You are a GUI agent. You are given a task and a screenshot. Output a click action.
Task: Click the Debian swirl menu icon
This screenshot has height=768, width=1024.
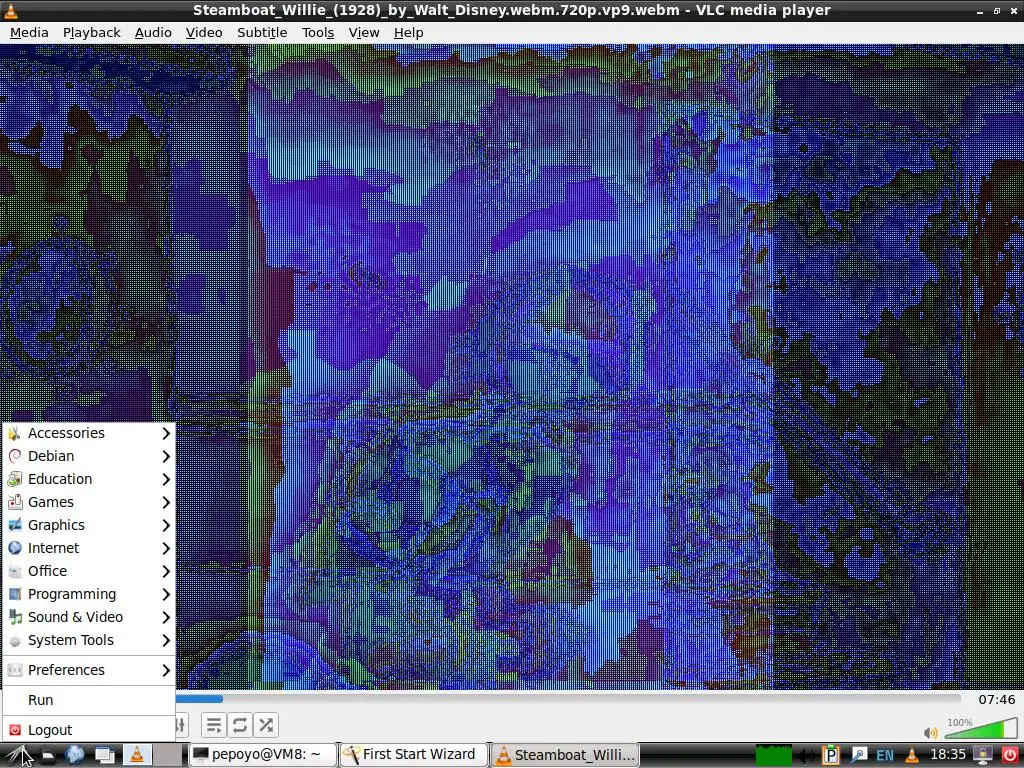(x=15, y=456)
